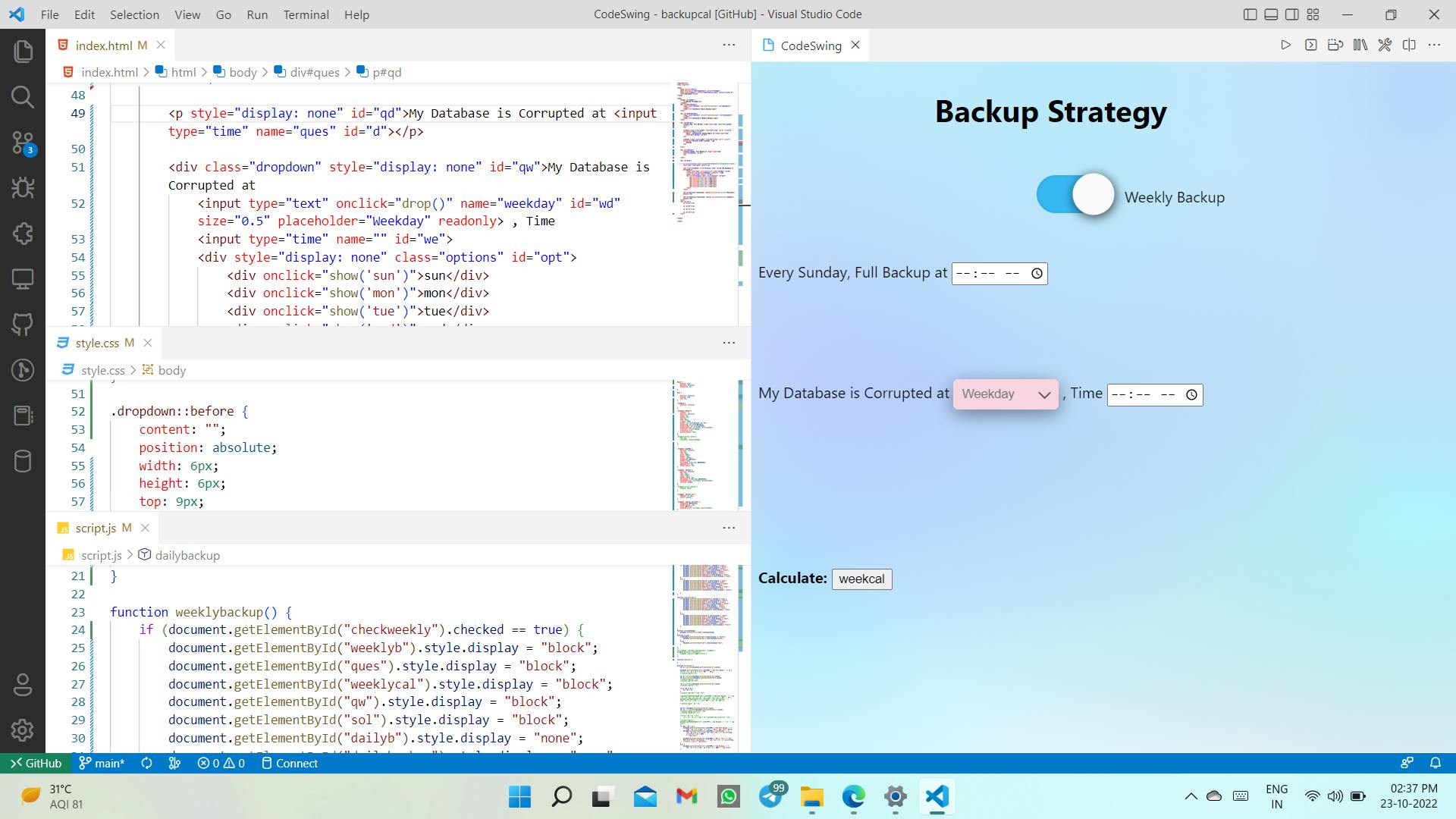Viewport: 1456px width, 819px height.
Task: Open CodeSwing editor More Actions menu
Action: pyautogui.click(x=1434, y=45)
